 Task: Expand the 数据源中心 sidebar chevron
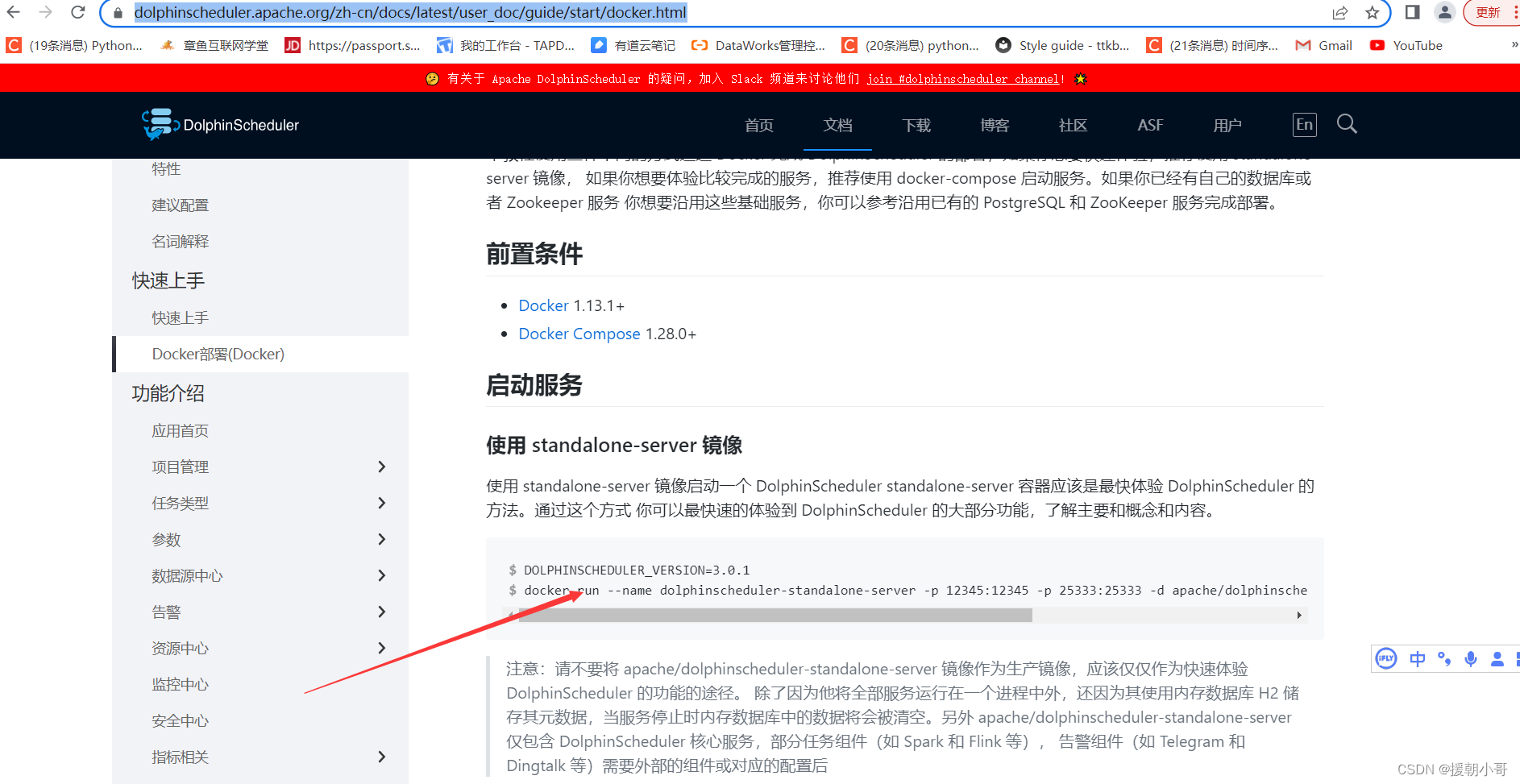[x=382, y=575]
